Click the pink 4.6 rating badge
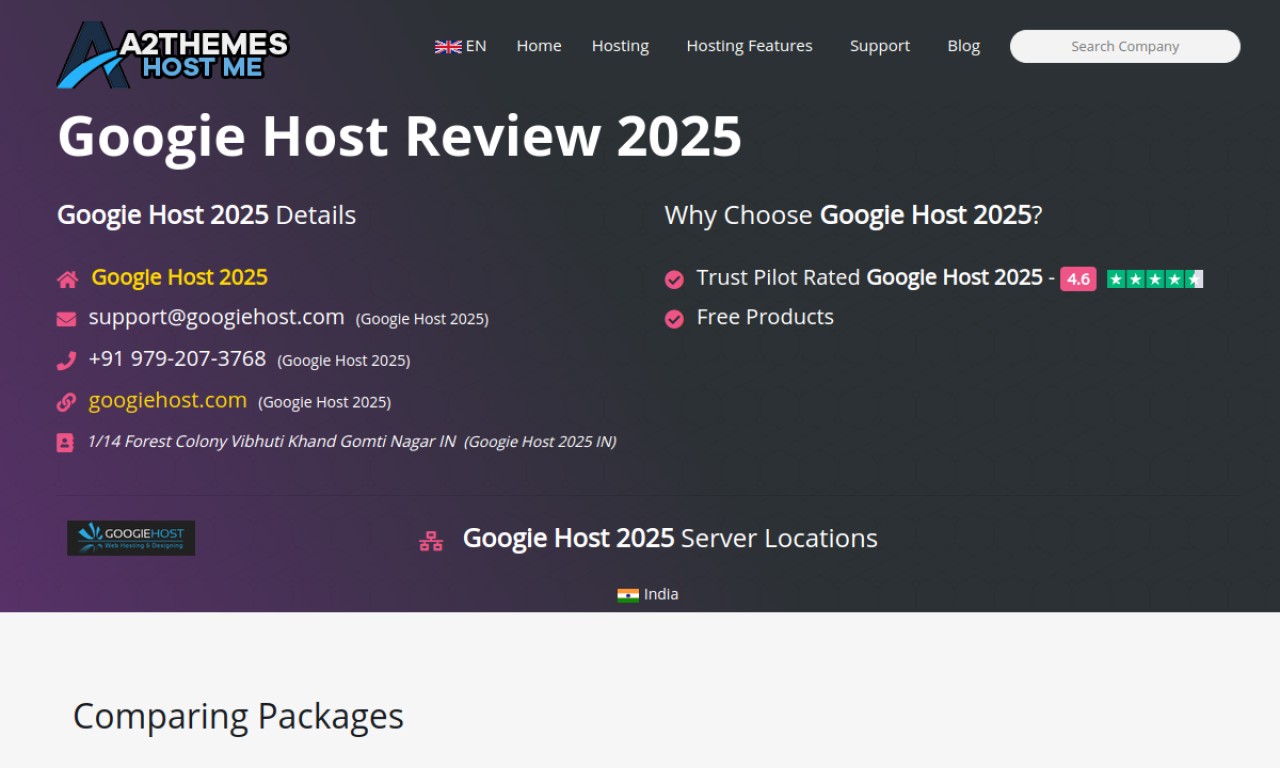Image resolution: width=1280 pixels, height=768 pixels. (x=1078, y=279)
